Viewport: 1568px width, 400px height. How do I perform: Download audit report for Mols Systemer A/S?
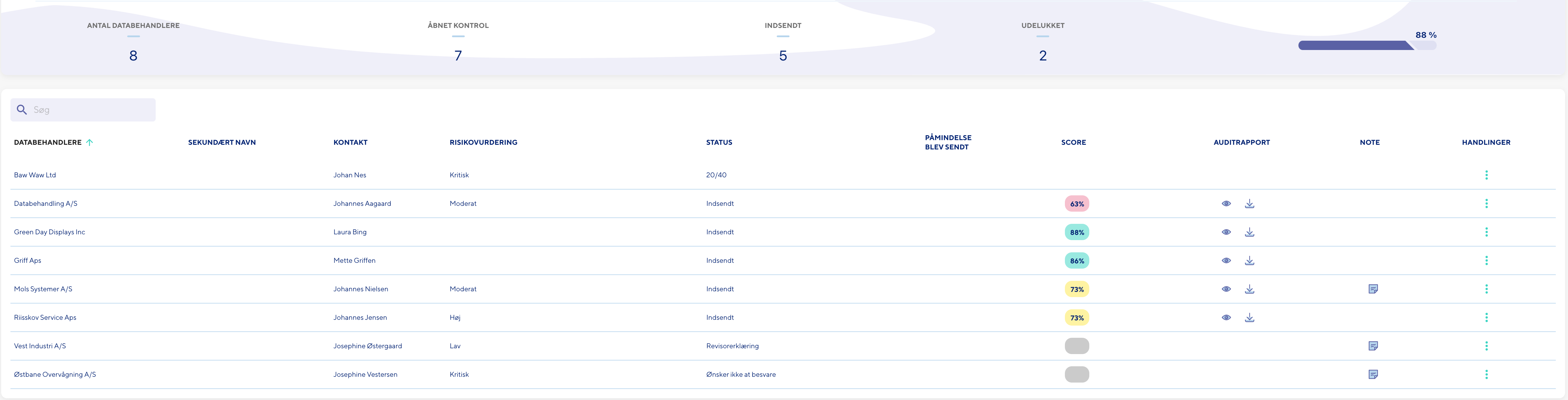(x=1249, y=289)
